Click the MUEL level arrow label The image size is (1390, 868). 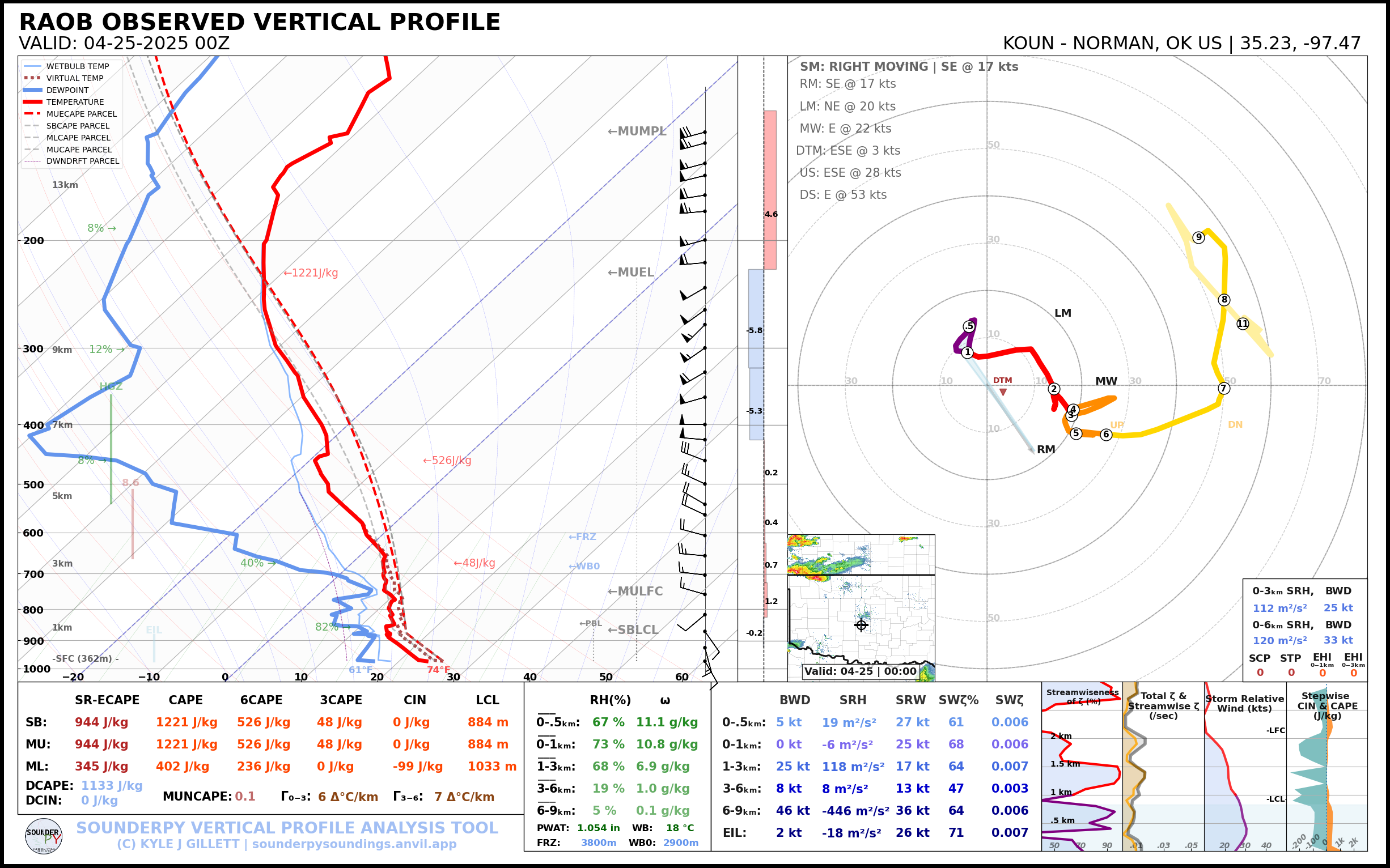[x=631, y=272]
